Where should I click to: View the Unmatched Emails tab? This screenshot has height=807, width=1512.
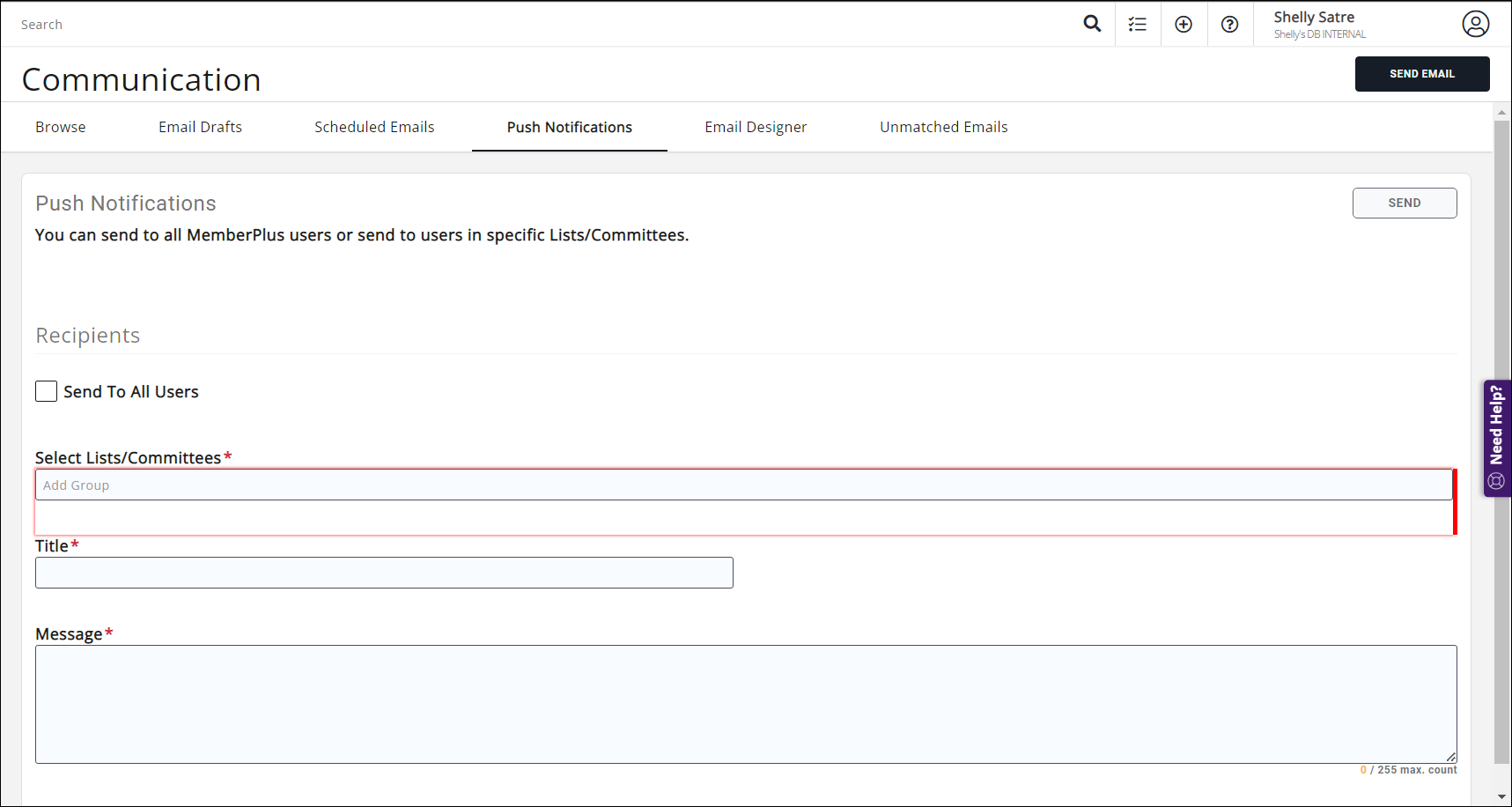coord(943,127)
